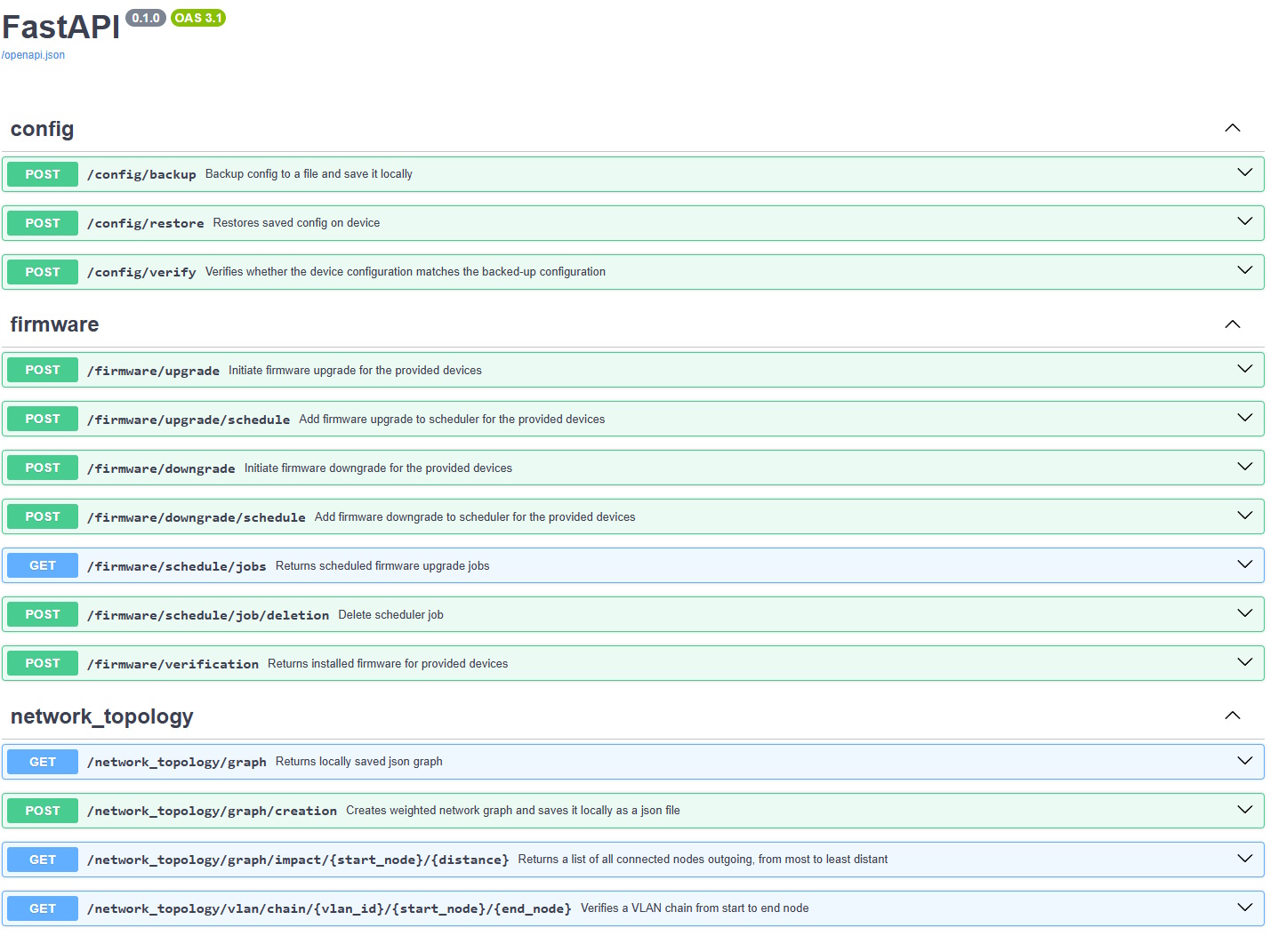Expand the /firmware/downgrade/schedule endpoint arrow
The width and height of the screenshot is (1270, 952).
click(1245, 516)
